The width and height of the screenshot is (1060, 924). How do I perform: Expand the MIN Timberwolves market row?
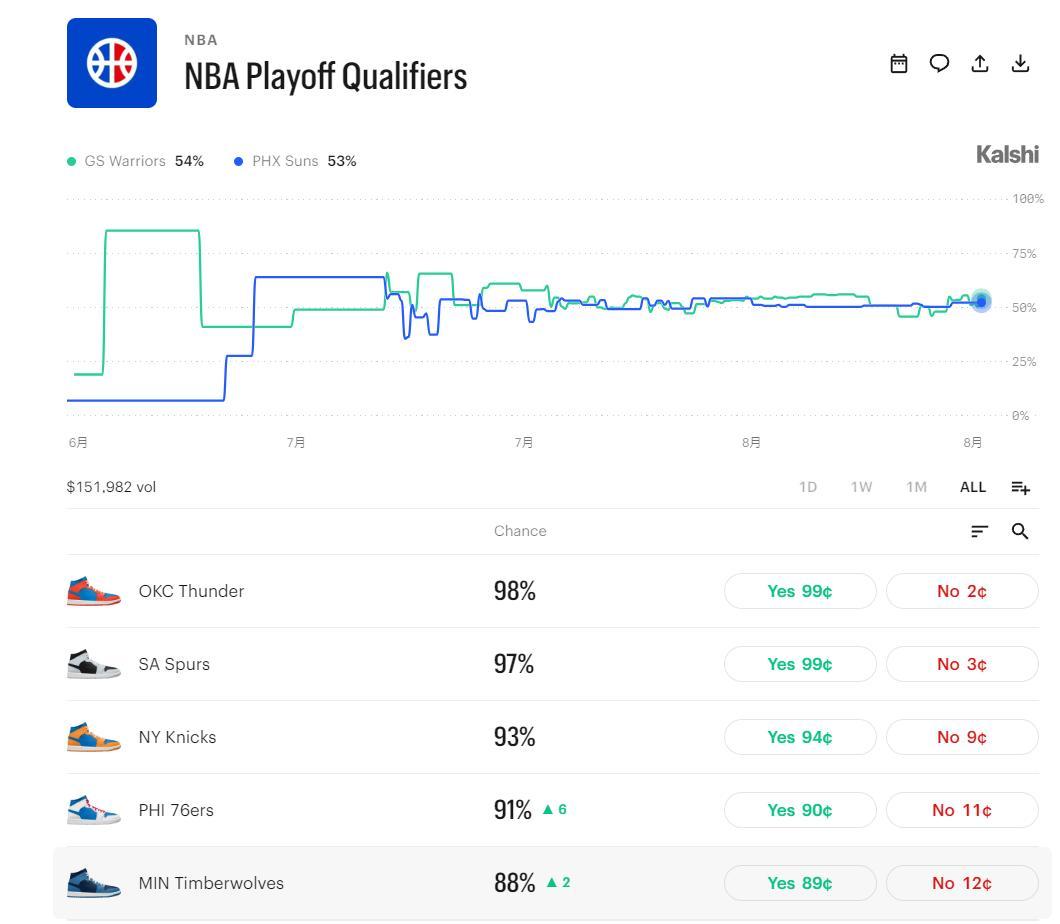553,883
